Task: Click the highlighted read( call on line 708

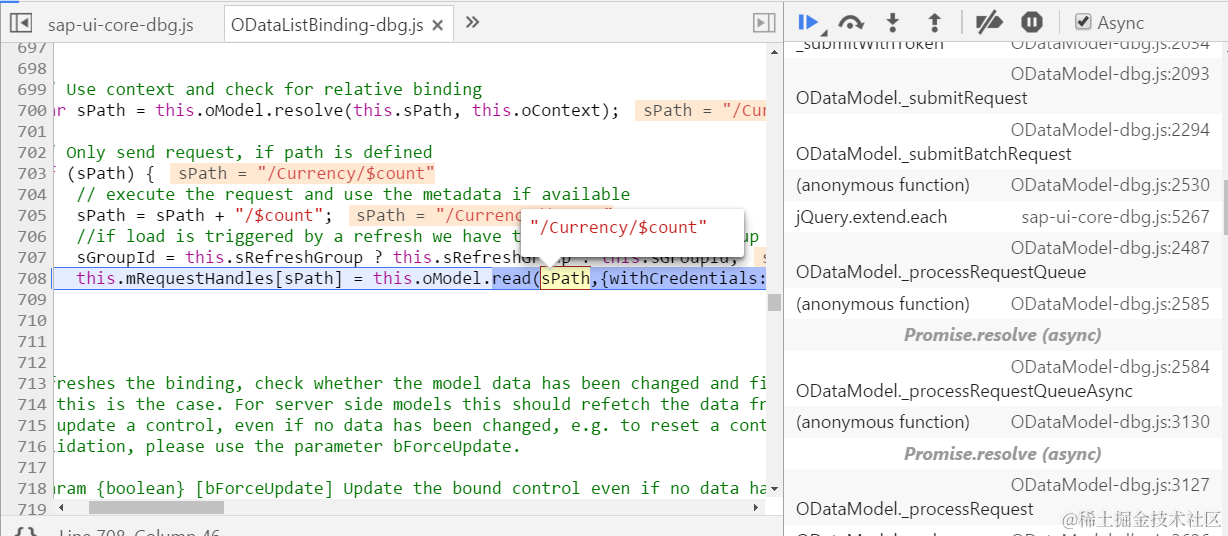Action: tap(516, 278)
